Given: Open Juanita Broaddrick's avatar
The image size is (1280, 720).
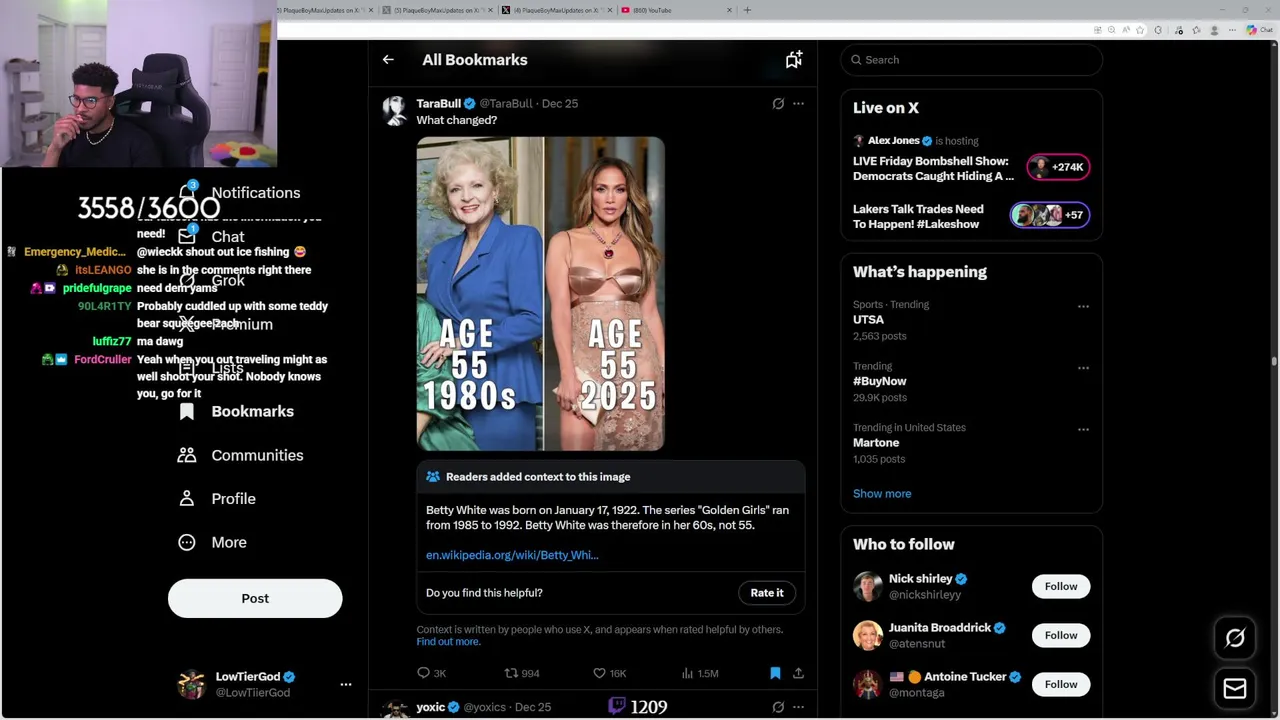Looking at the screenshot, I should pos(868,635).
